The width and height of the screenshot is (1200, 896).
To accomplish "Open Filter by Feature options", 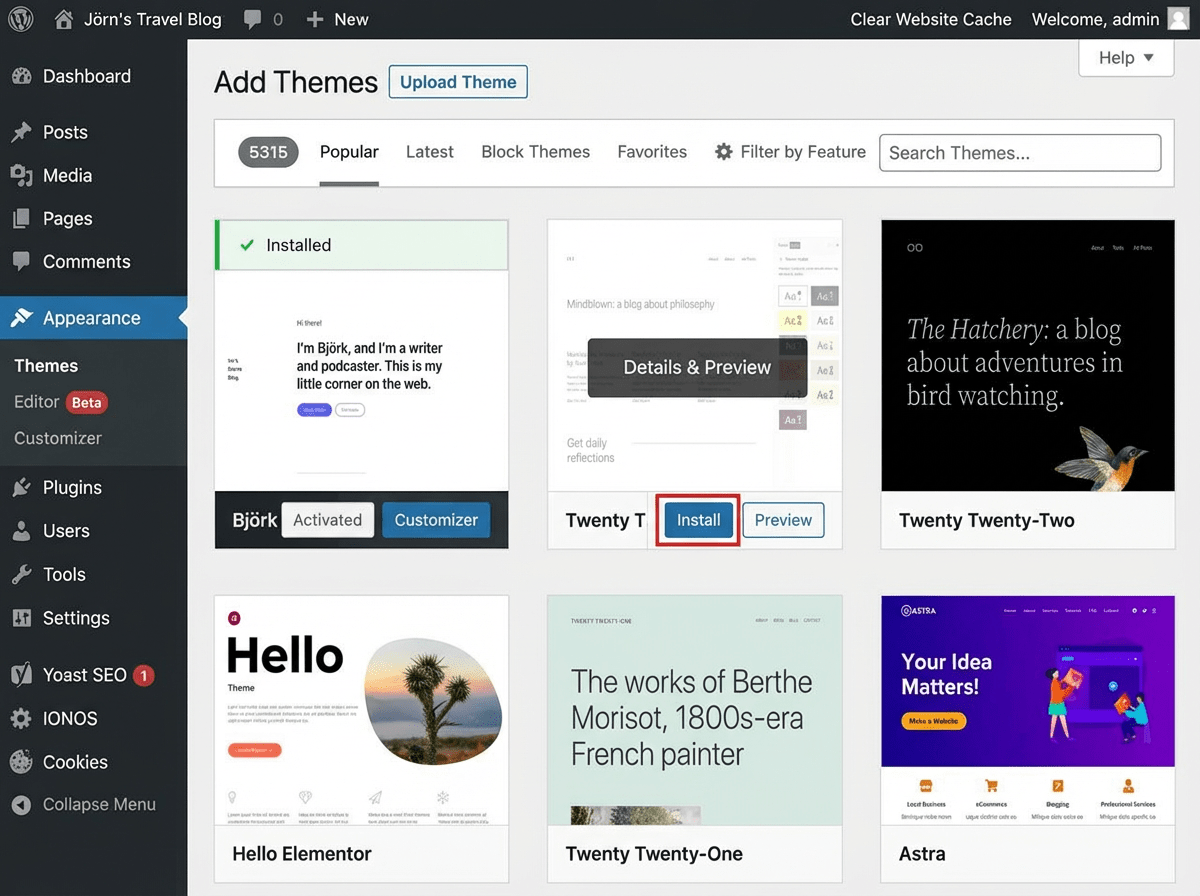I will [x=790, y=152].
